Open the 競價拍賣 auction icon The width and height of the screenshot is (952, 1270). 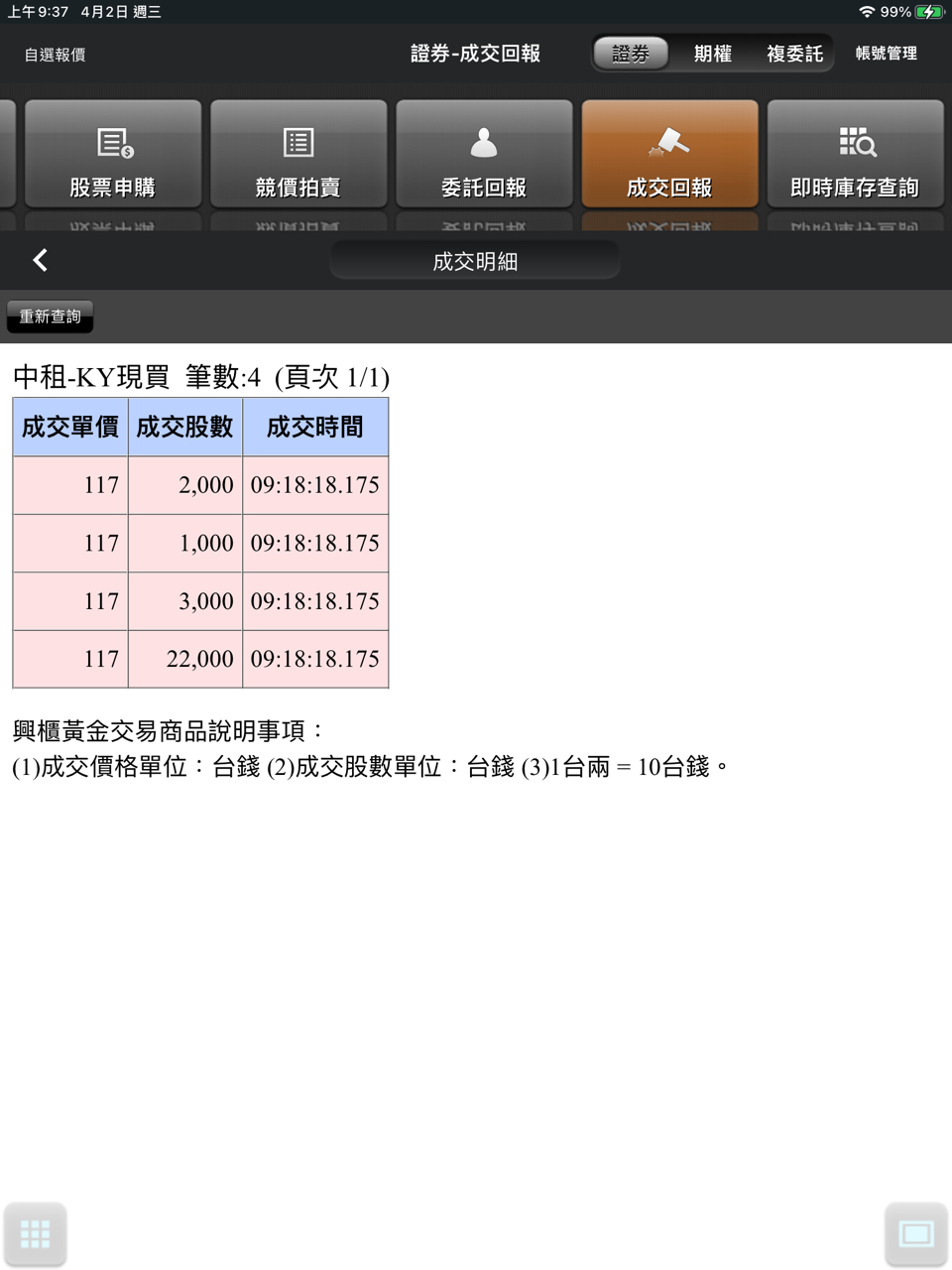coord(297,154)
